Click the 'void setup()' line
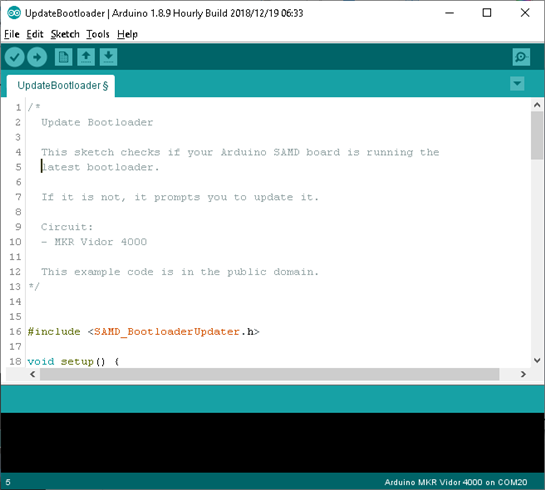This screenshot has width=545, height=490. click(x=73, y=362)
